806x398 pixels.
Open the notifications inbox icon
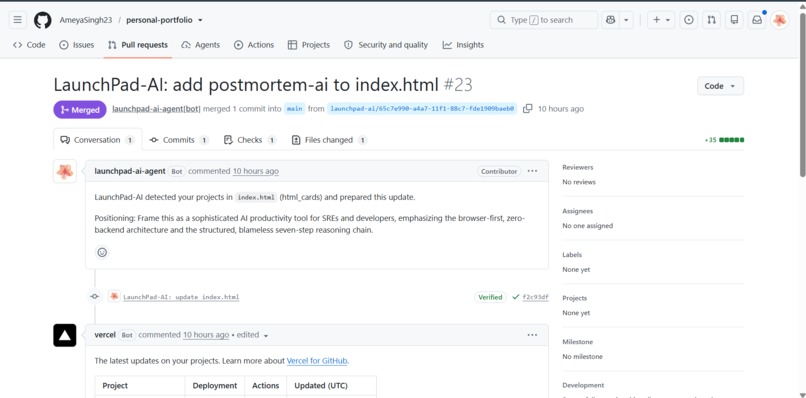click(x=757, y=20)
